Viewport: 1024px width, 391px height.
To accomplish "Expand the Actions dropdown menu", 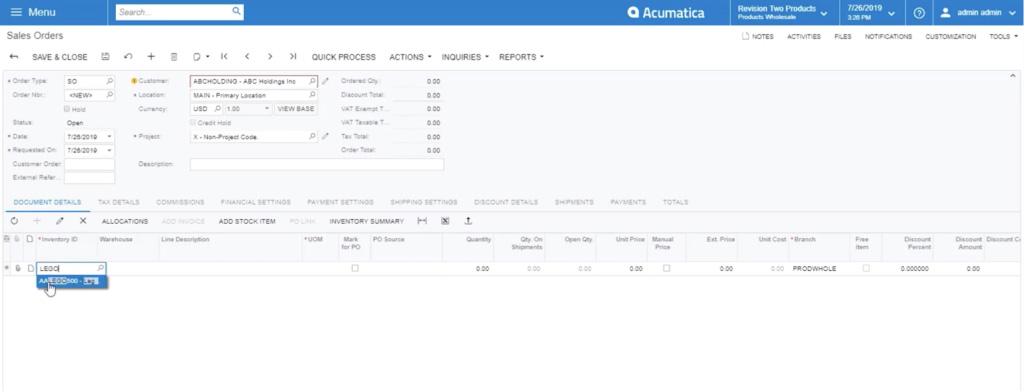I will (410, 57).
